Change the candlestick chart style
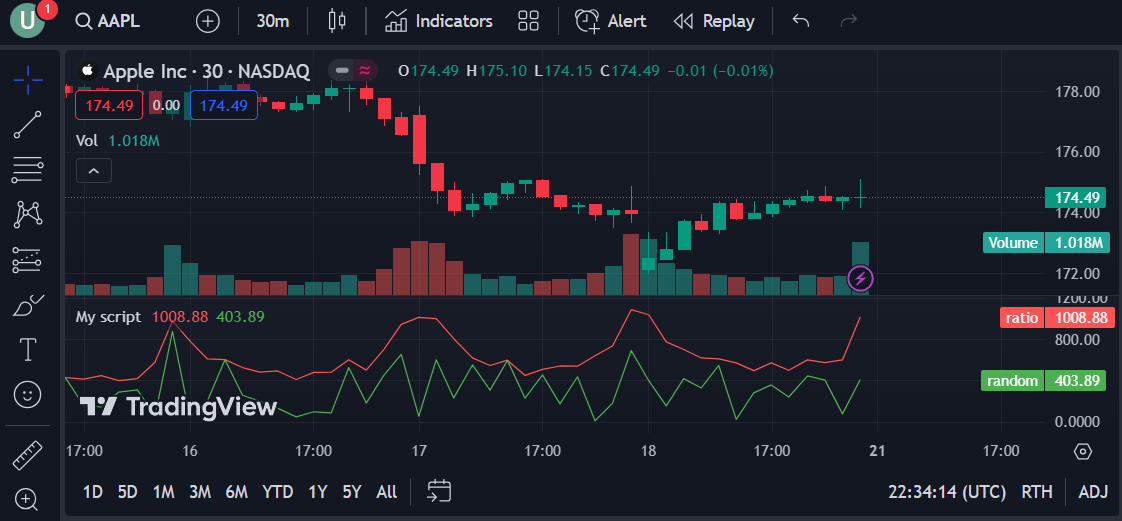Screen dimensions: 1122x521 coord(337,21)
